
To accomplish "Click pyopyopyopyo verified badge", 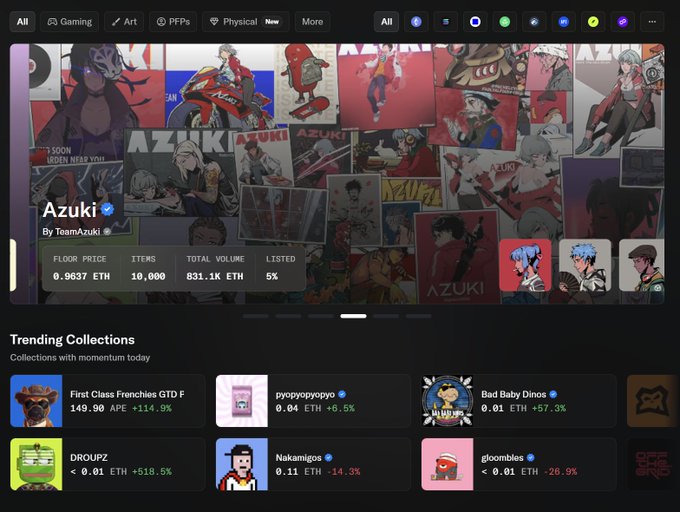I will coord(342,394).
